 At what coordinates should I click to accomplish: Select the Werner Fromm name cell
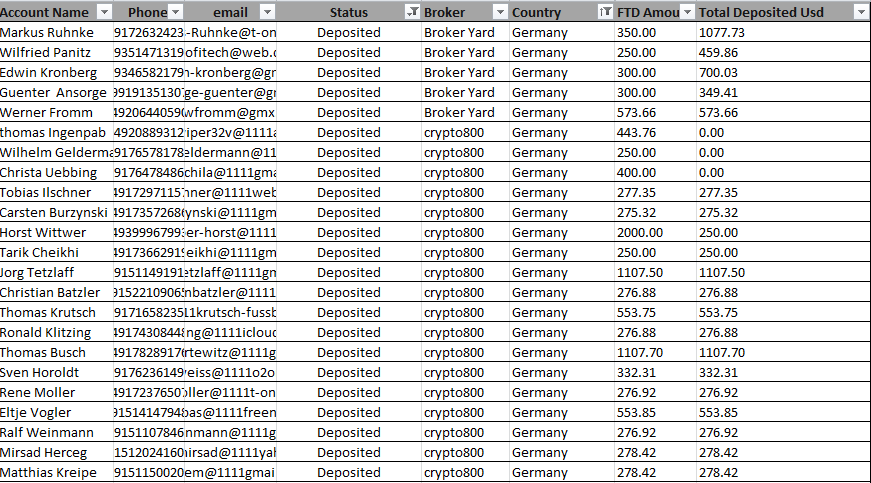click(x=56, y=113)
